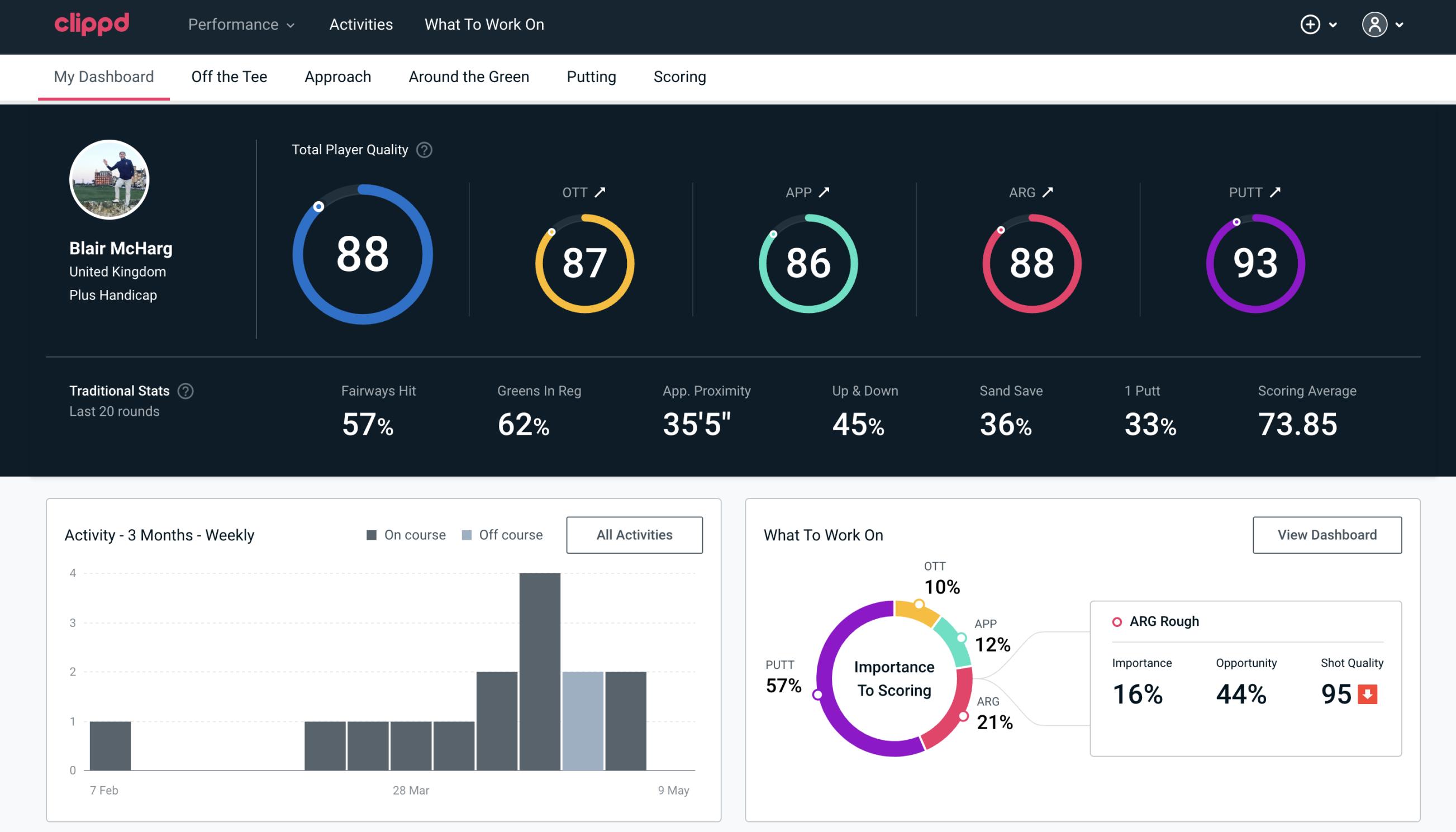Select the ARG Rough donut segment
Screen dimensions: 1456x832
[960, 710]
